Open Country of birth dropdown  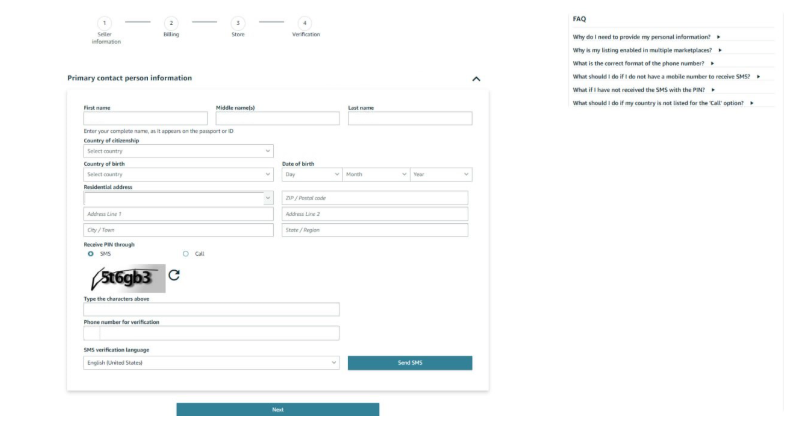pyautogui.click(x=178, y=174)
